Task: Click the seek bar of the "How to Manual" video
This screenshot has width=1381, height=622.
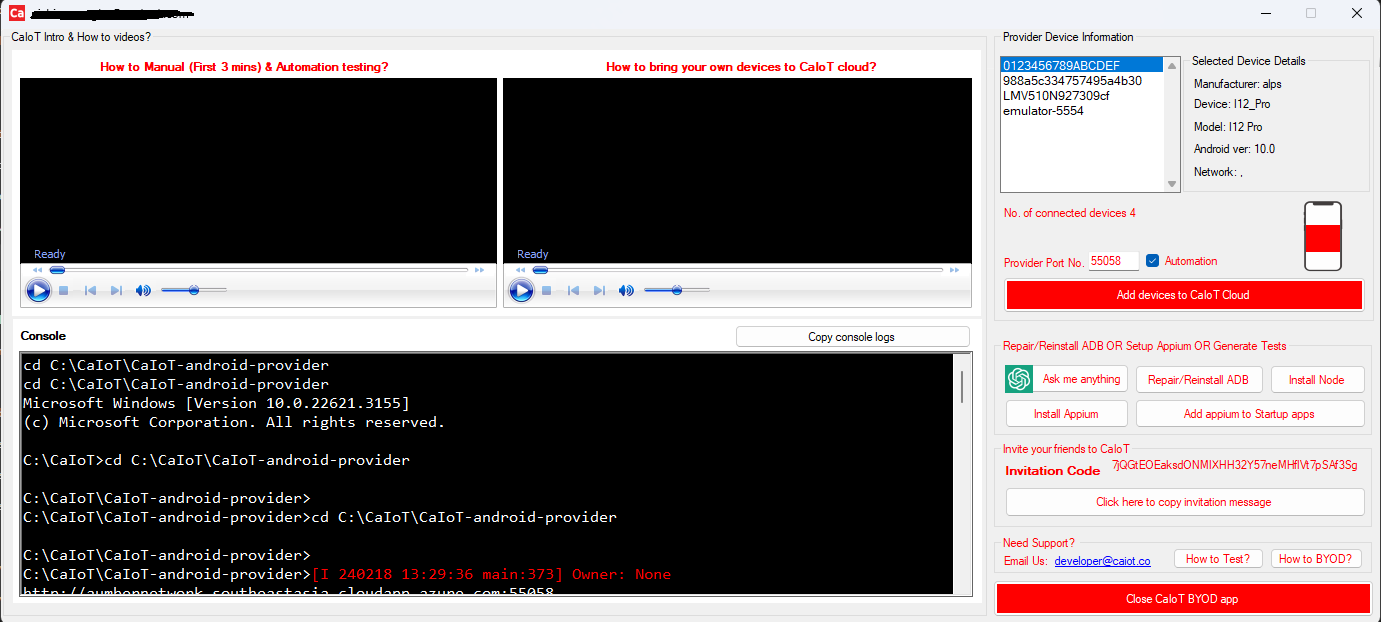Action: pyautogui.click(x=259, y=269)
